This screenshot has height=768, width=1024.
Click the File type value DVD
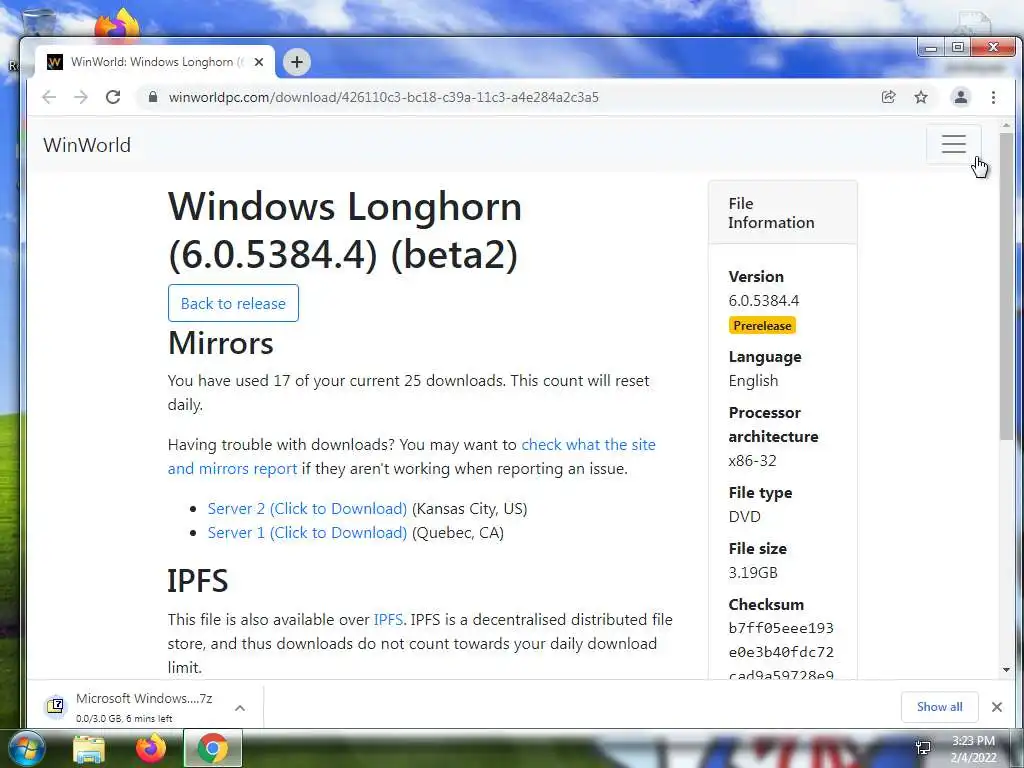pos(744,517)
